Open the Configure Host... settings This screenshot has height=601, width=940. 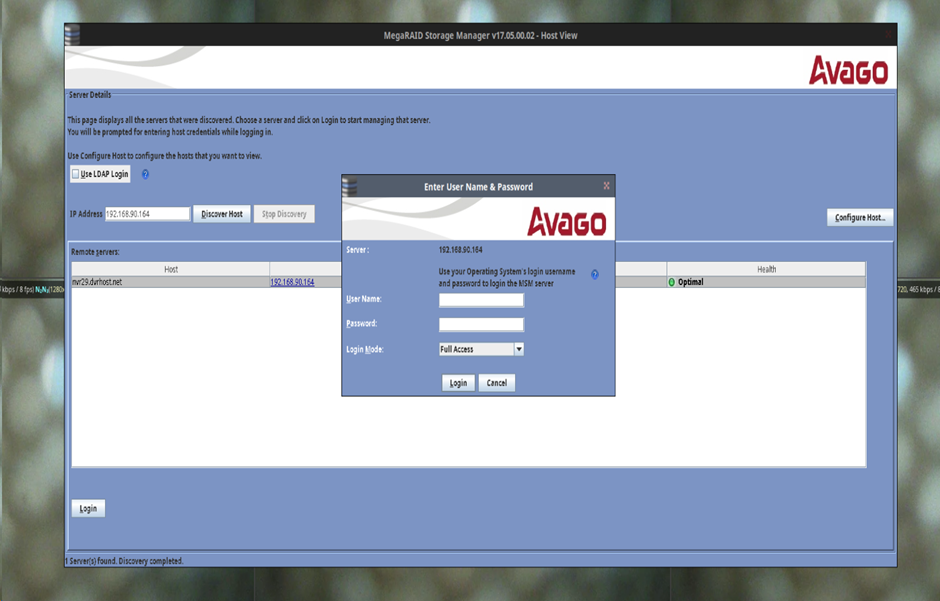tap(859, 217)
